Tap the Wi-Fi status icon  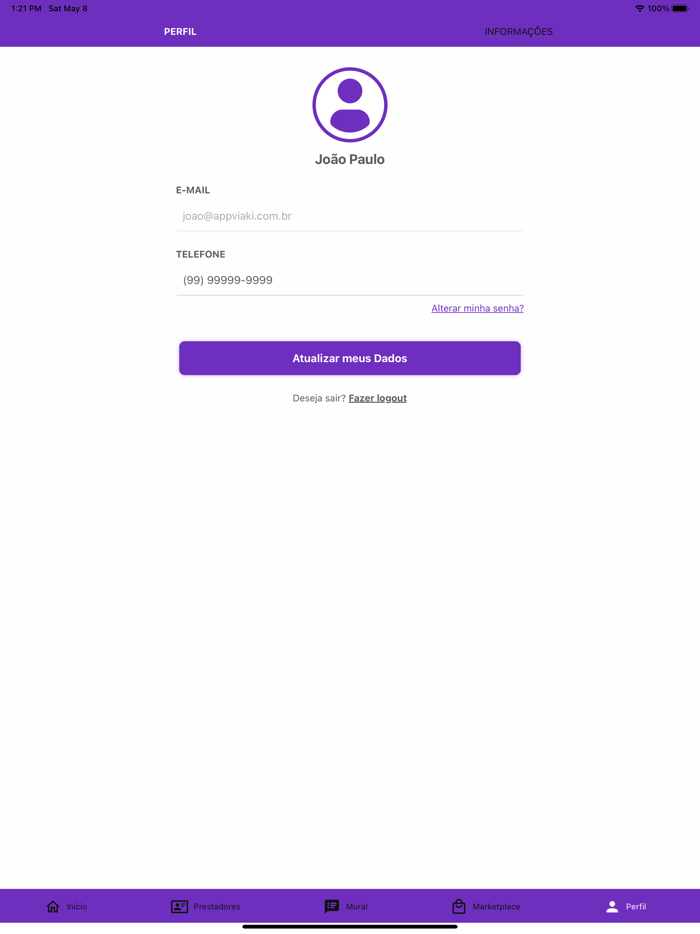point(639,8)
